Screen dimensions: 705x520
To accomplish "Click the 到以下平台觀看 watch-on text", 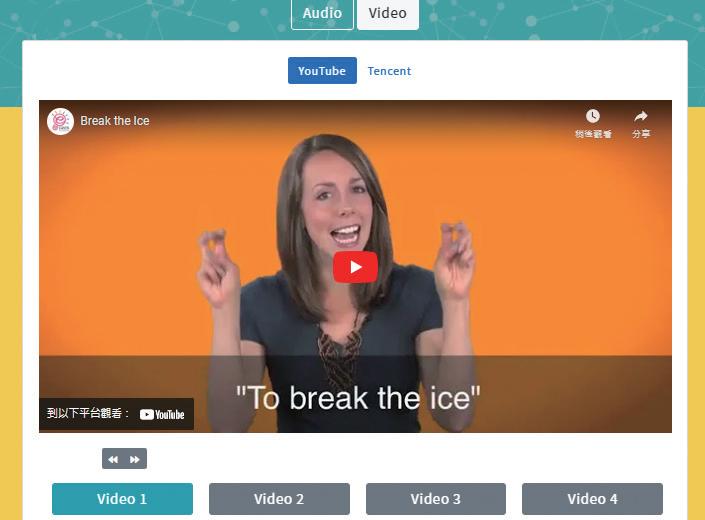I will [x=88, y=413].
